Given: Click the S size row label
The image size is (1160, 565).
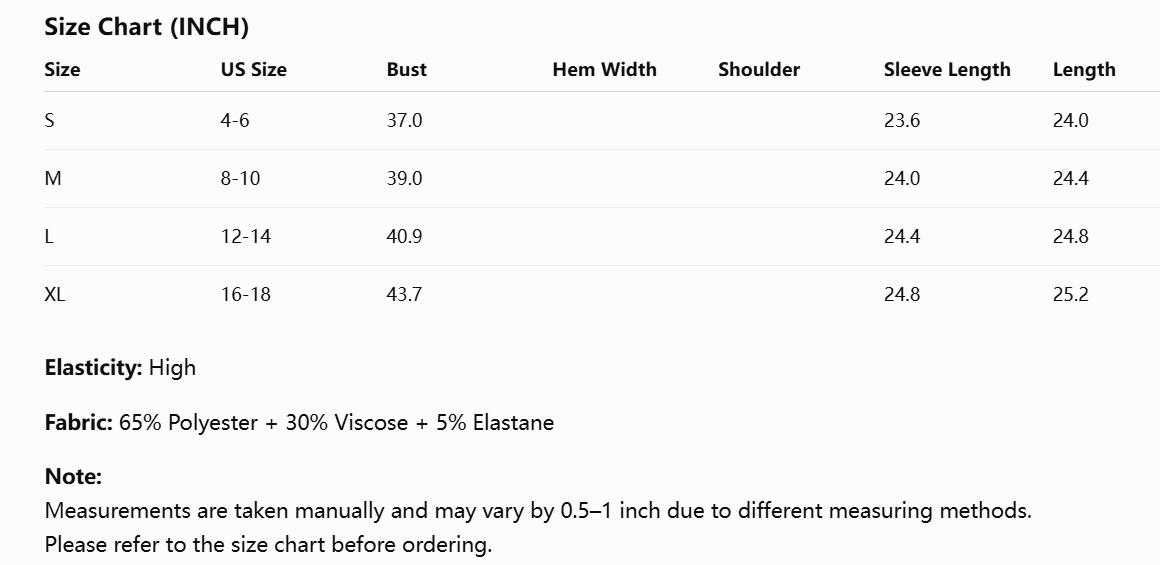Looking at the screenshot, I should coord(50,121).
